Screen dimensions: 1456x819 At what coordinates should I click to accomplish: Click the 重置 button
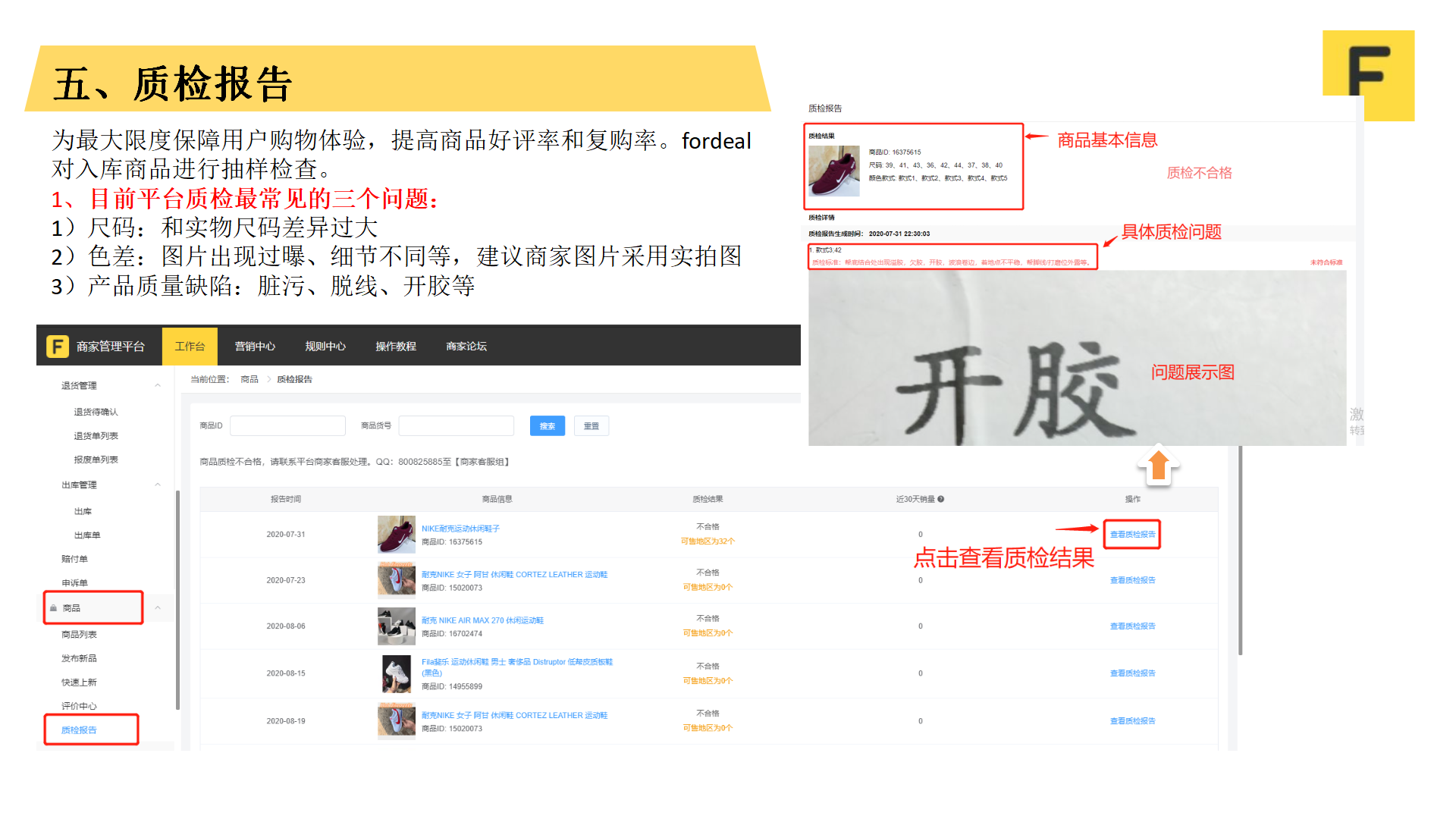591,426
